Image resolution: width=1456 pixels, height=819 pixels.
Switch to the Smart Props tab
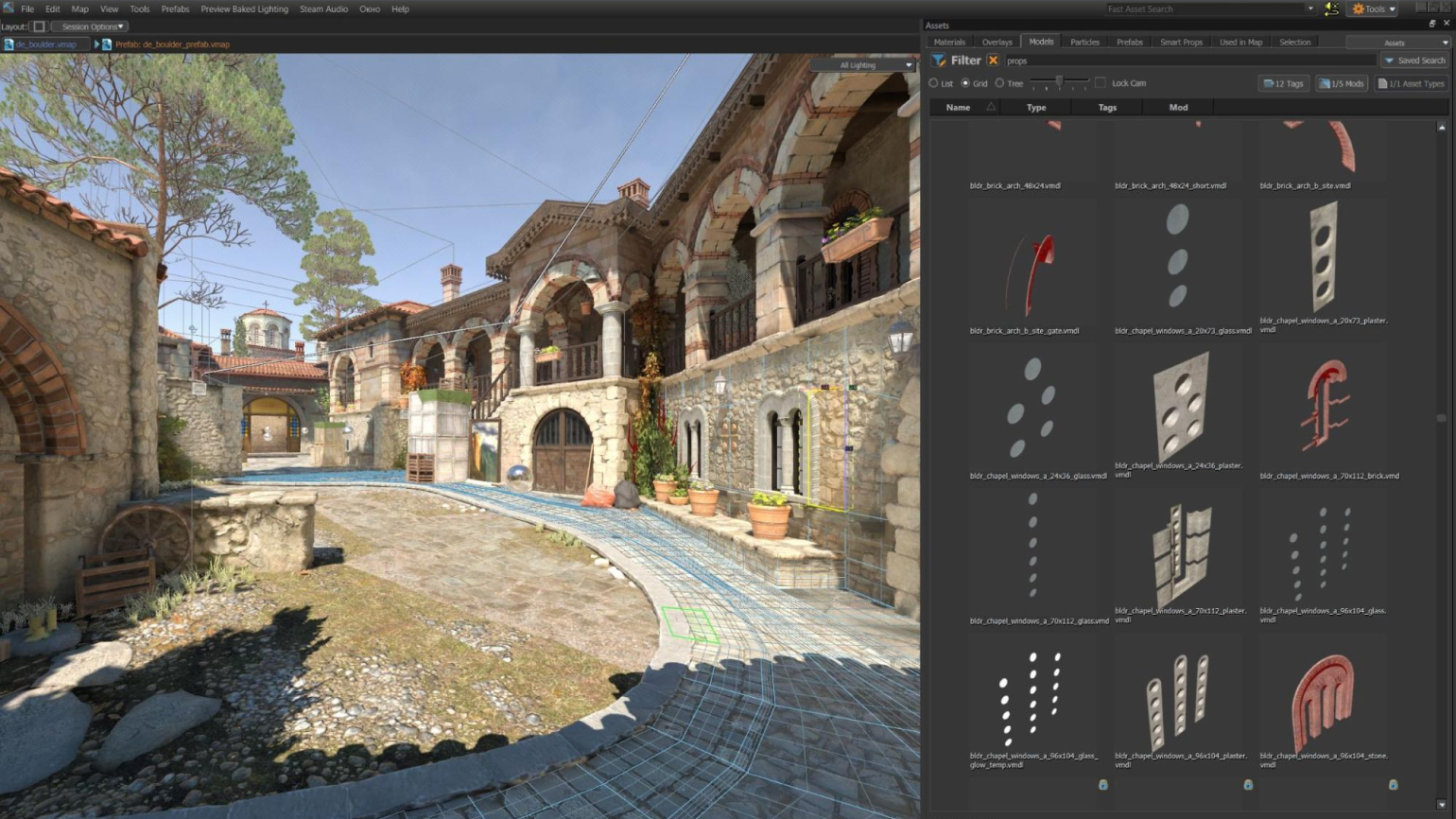coord(1181,43)
